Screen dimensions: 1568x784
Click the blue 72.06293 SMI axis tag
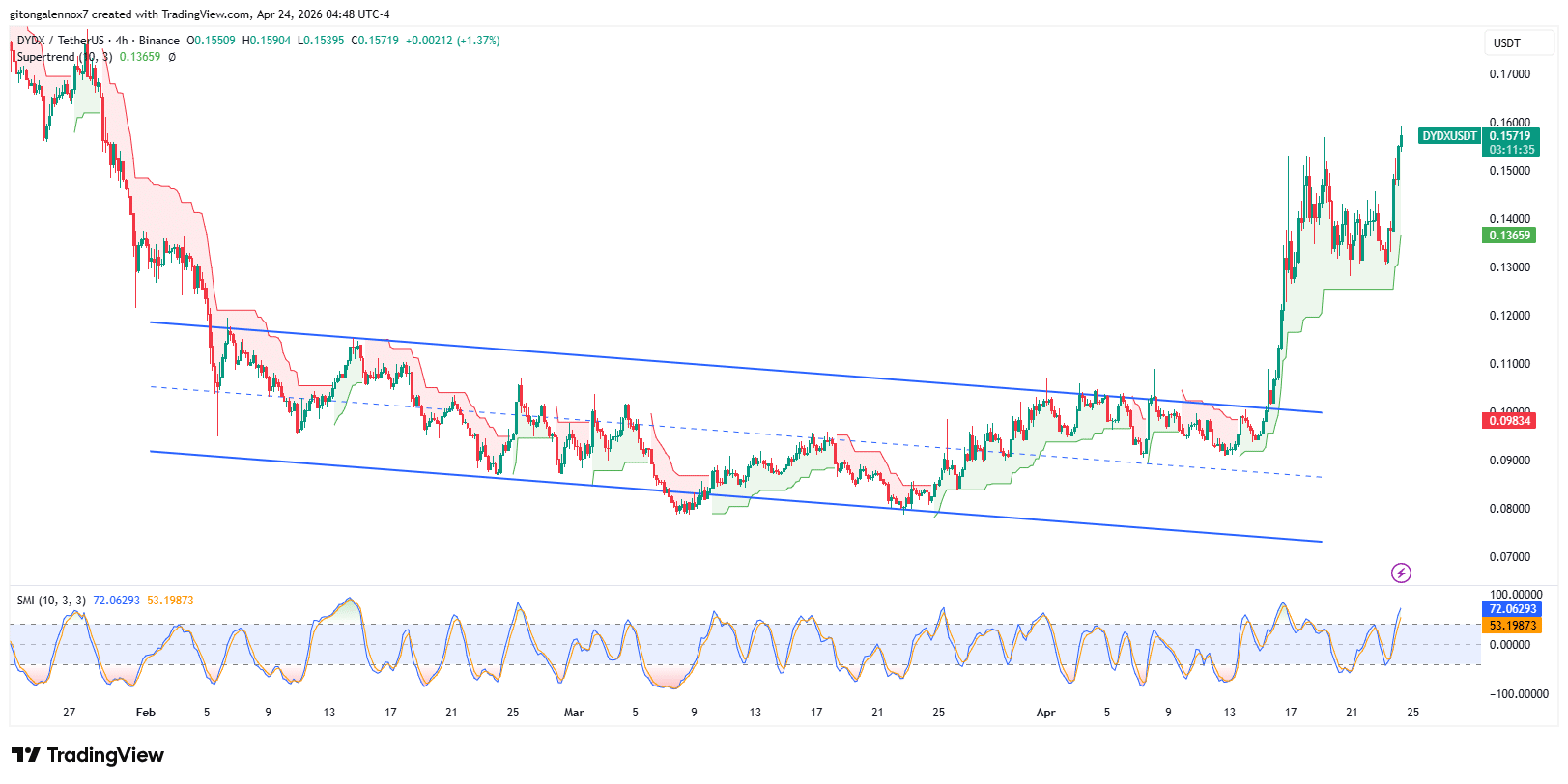(1511, 609)
